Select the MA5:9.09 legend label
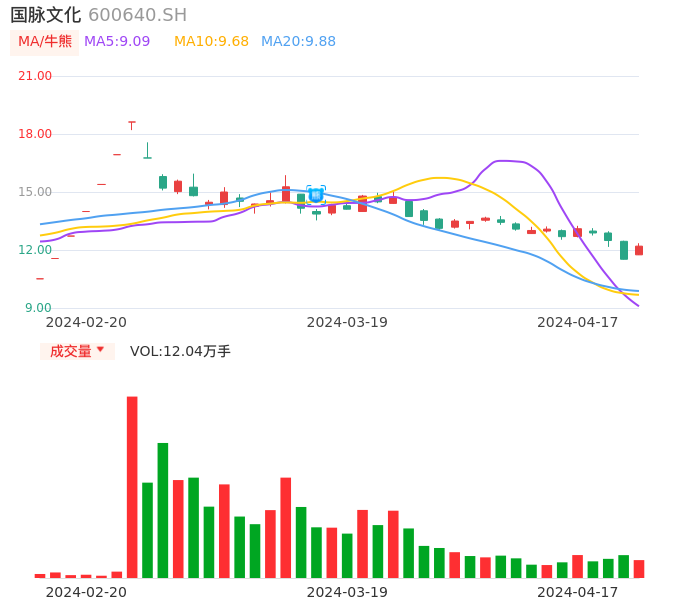 point(117,42)
